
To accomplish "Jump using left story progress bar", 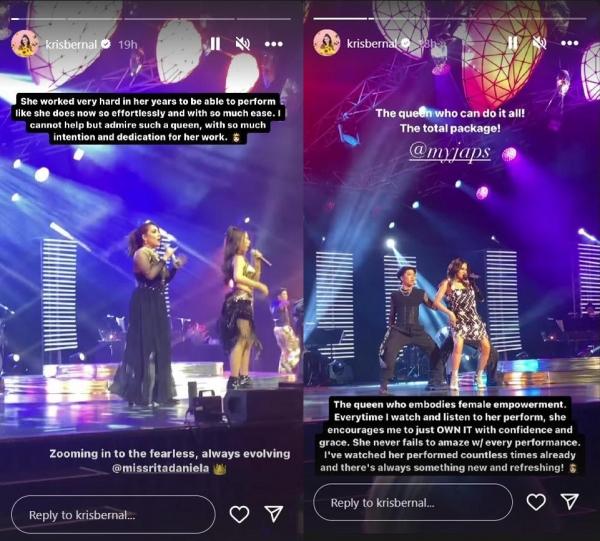I will click(x=151, y=18).
